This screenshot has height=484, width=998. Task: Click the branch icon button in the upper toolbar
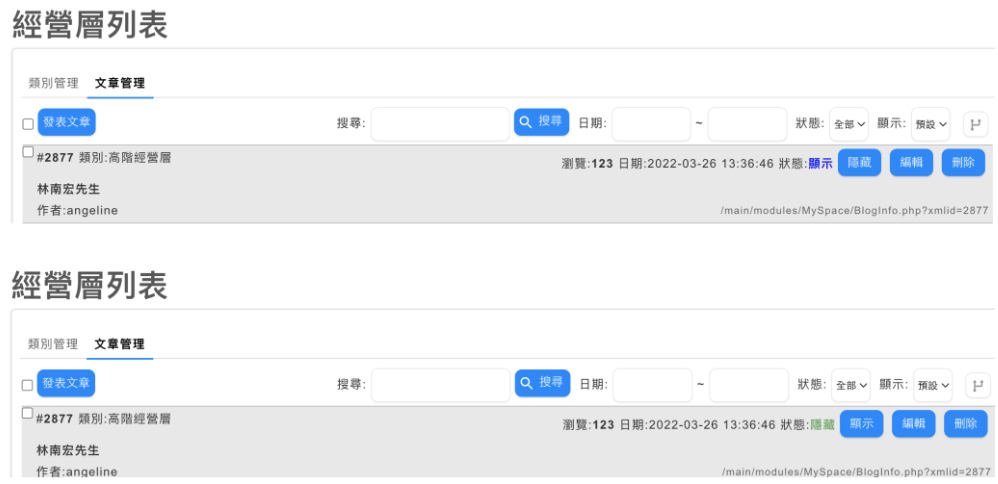pyautogui.click(x=975, y=124)
